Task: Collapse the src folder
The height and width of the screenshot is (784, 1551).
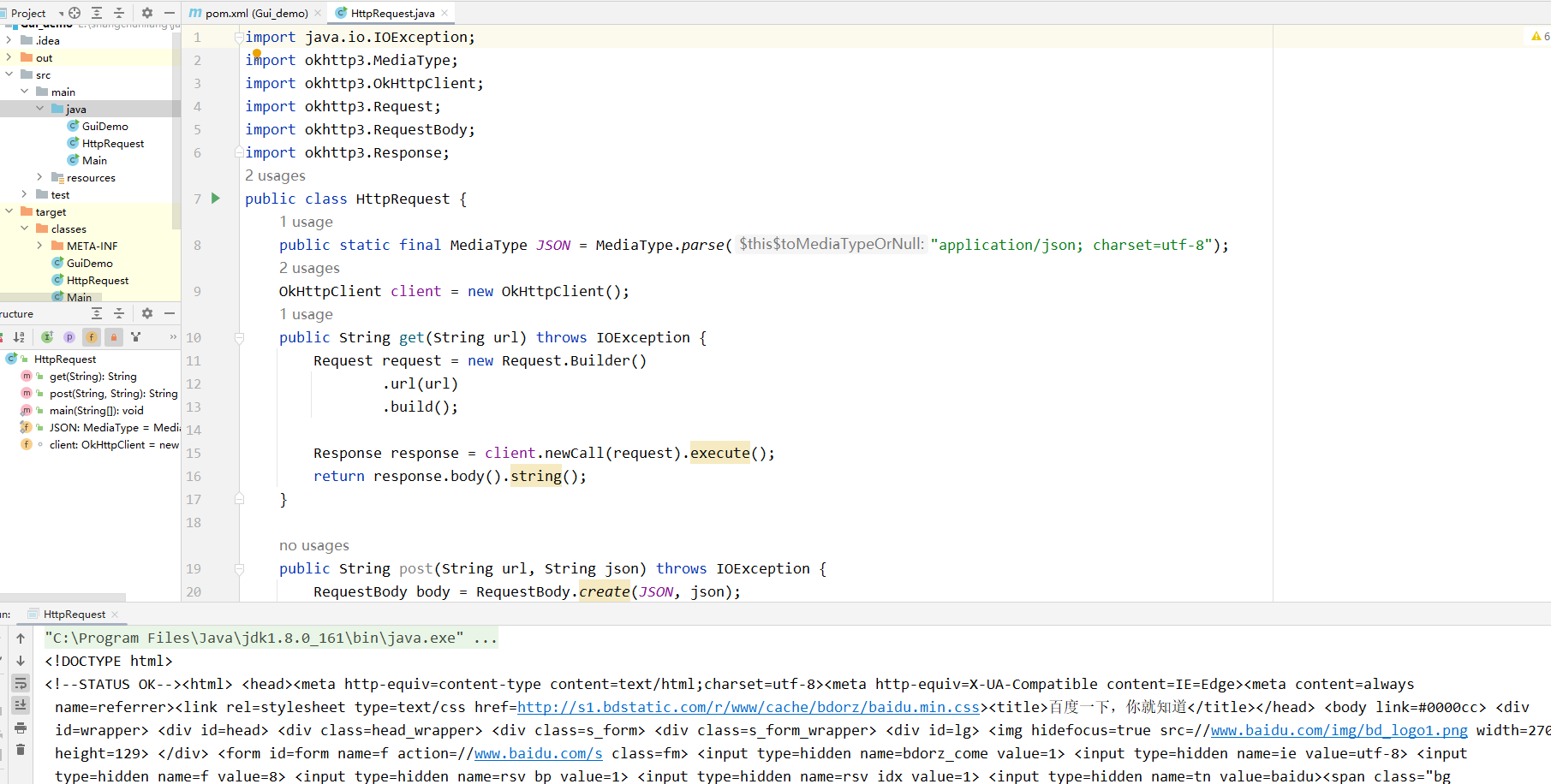Action: pos(9,74)
